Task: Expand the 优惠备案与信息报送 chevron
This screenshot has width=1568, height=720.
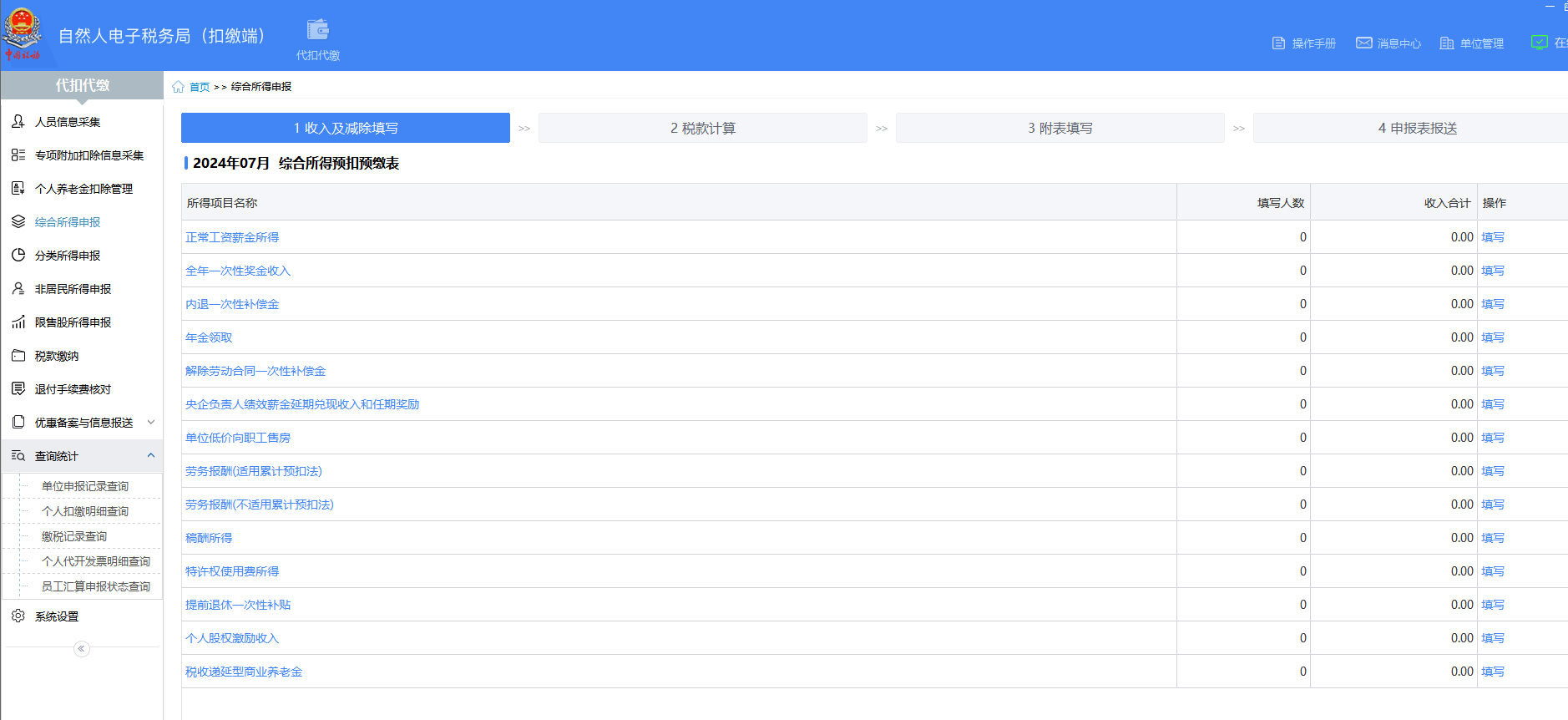Action: tap(151, 423)
